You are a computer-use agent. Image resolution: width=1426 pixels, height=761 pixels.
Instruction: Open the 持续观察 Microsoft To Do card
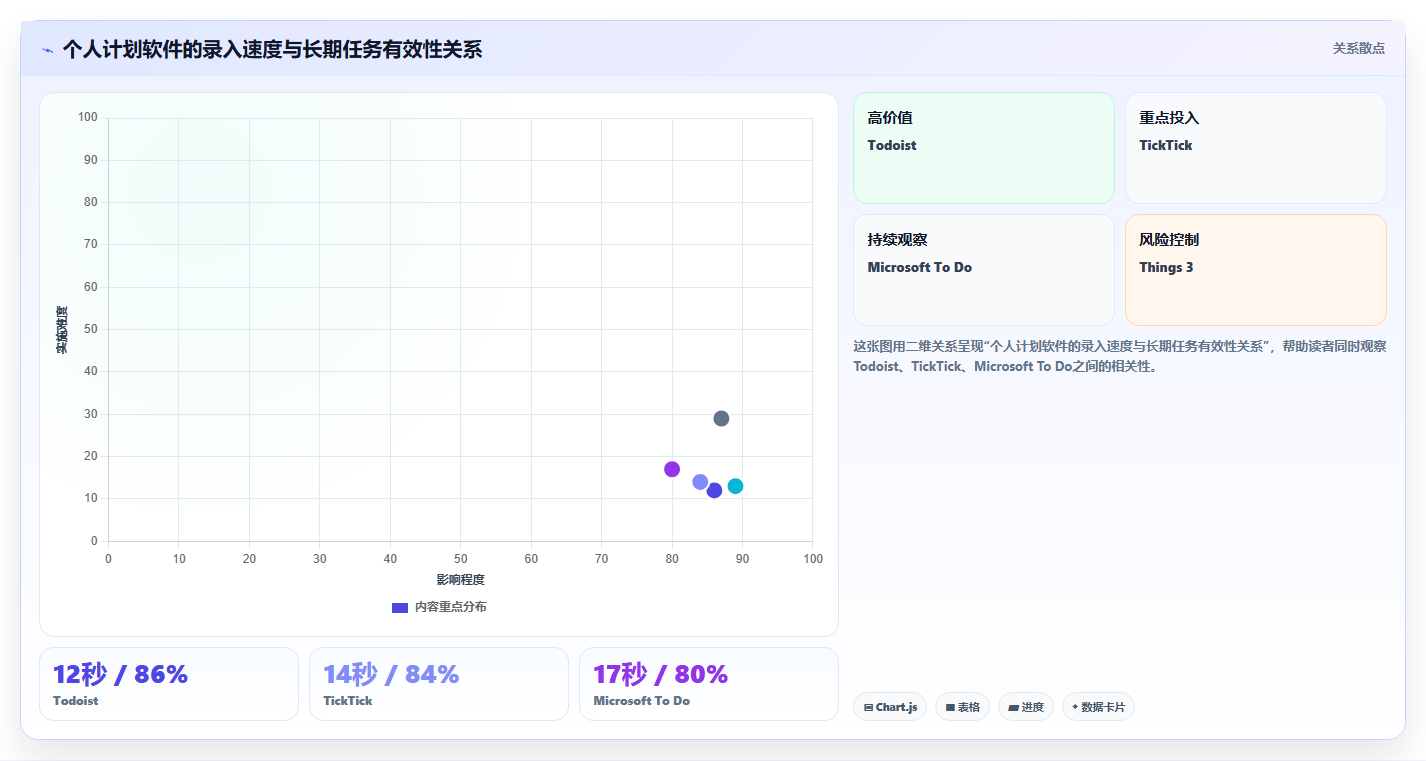[983, 270]
